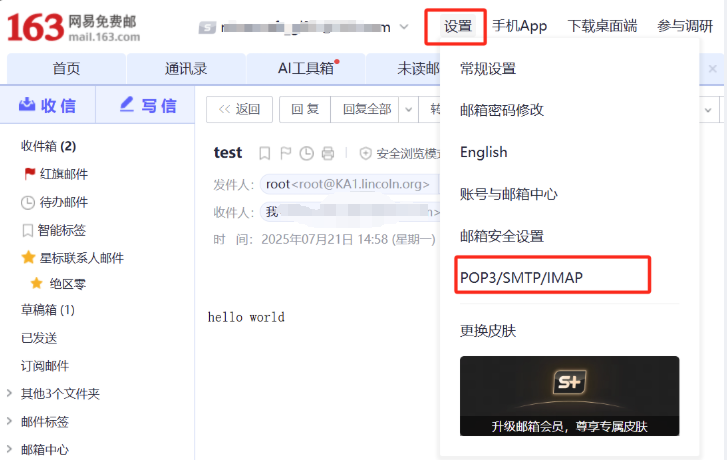727x460 pixels.
Task: Expand the account address dropdown arrow
Action: click(x=404, y=27)
